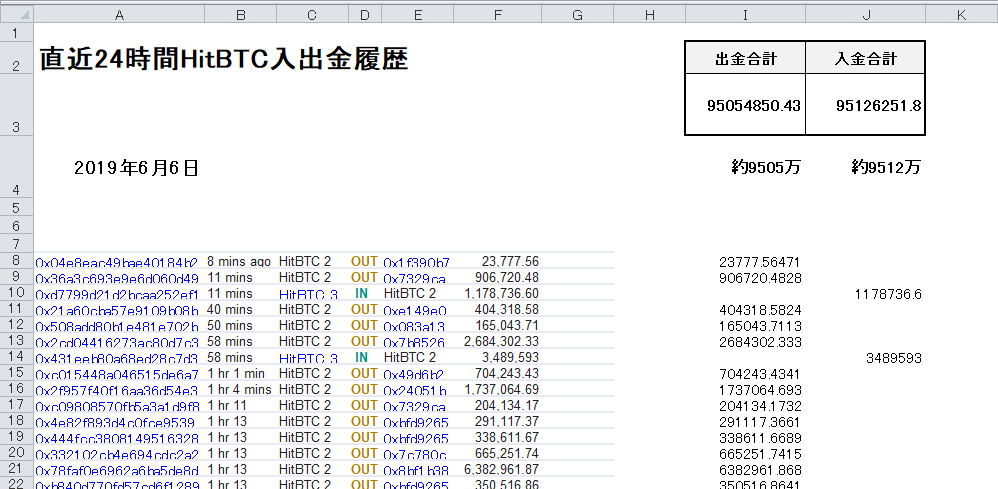The width and height of the screenshot is (998, 489).
Task: Select column J header
Action: click(x=866, y=15)
